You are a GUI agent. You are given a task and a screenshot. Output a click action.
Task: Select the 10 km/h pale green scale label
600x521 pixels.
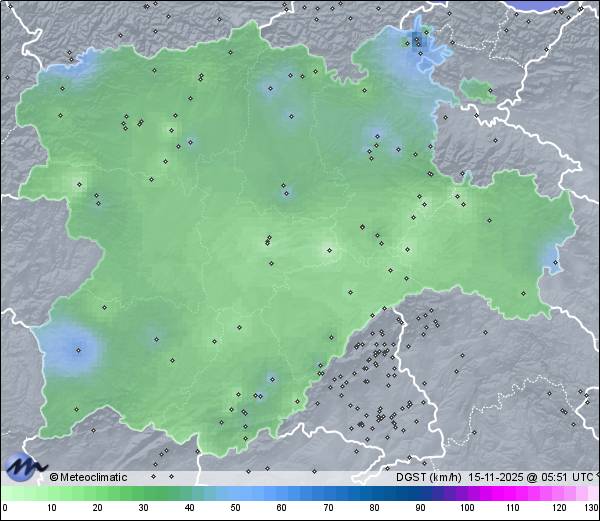(x=52, y=507)
